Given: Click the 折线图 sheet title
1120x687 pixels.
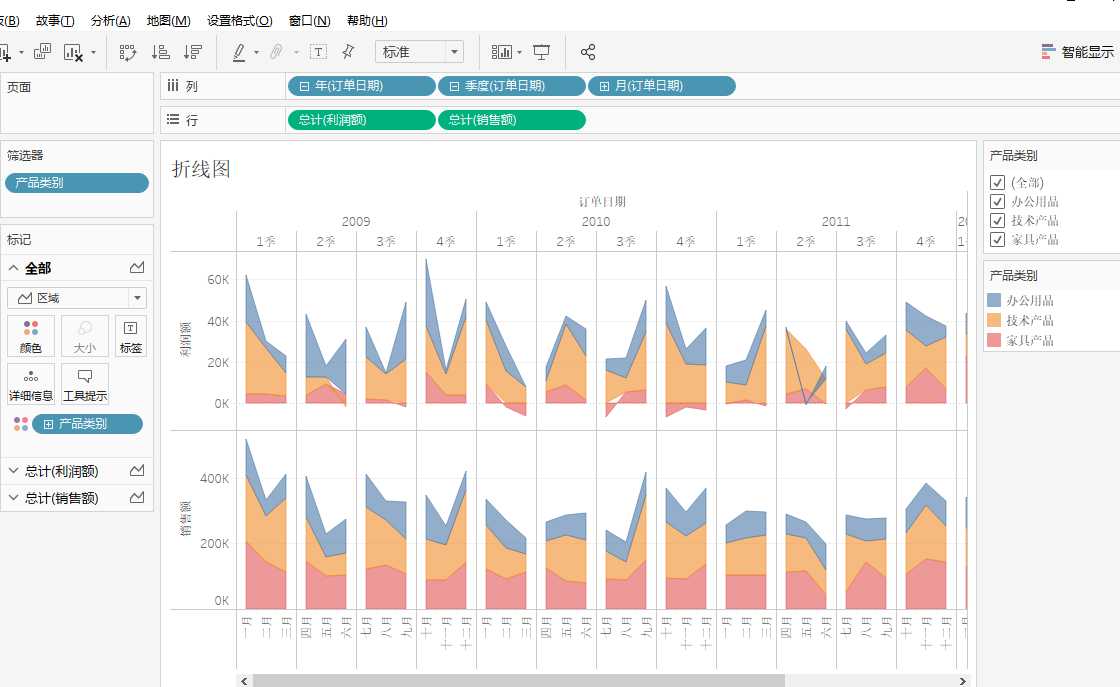Looking at the screenshot, I should click(x=201, y=169).
